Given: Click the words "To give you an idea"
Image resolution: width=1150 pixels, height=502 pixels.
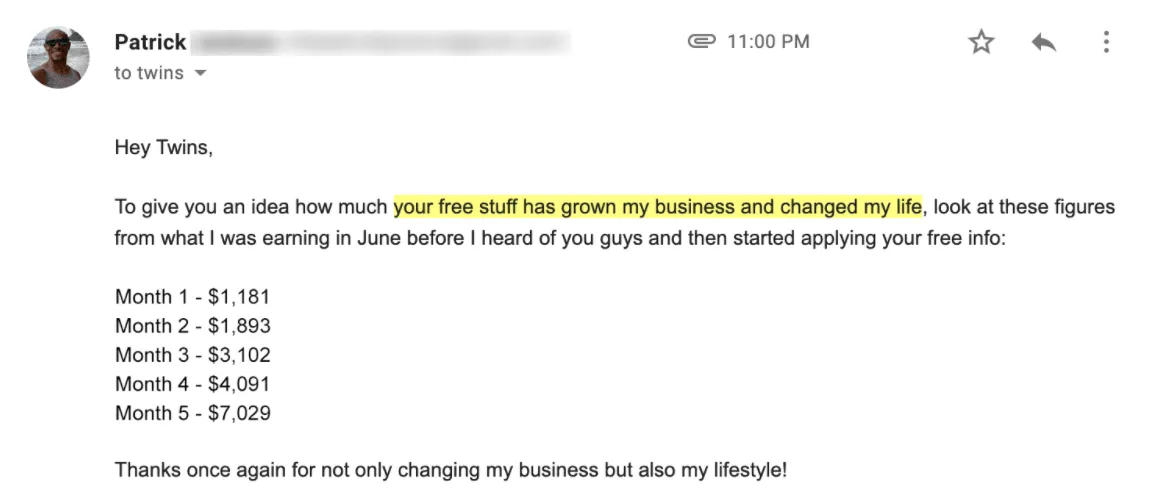Looking at the screenshot, I should point(190,208).
